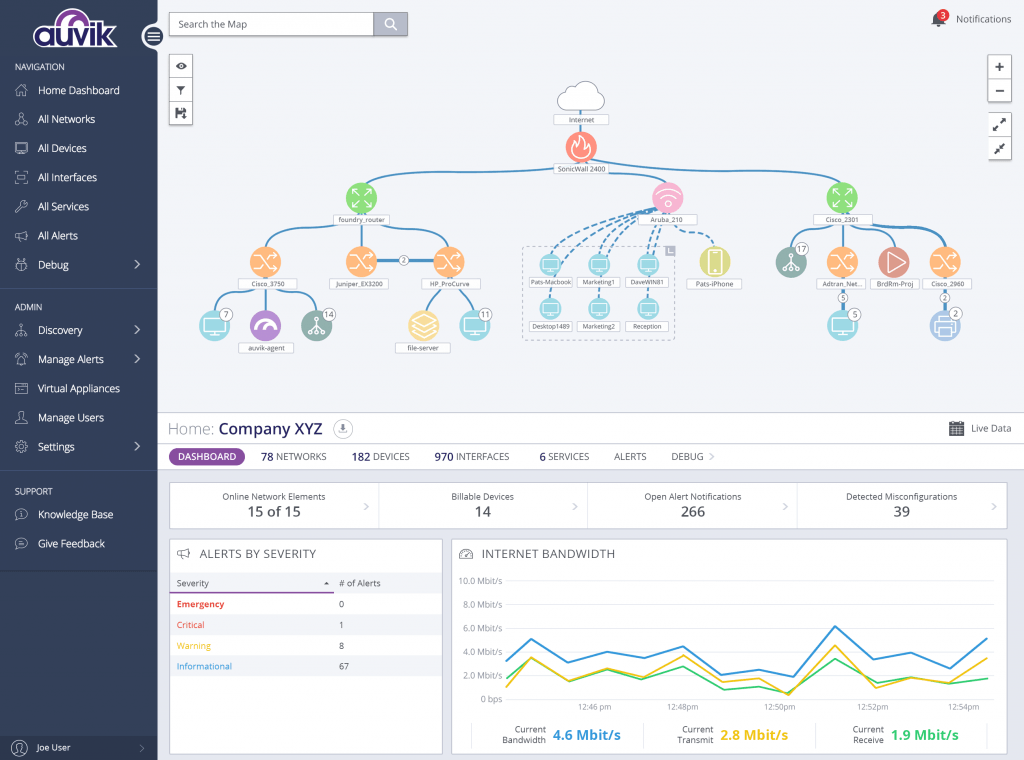Open Virtual Appliances
This screenshot has width=1024, height=760.
(78, 388)
